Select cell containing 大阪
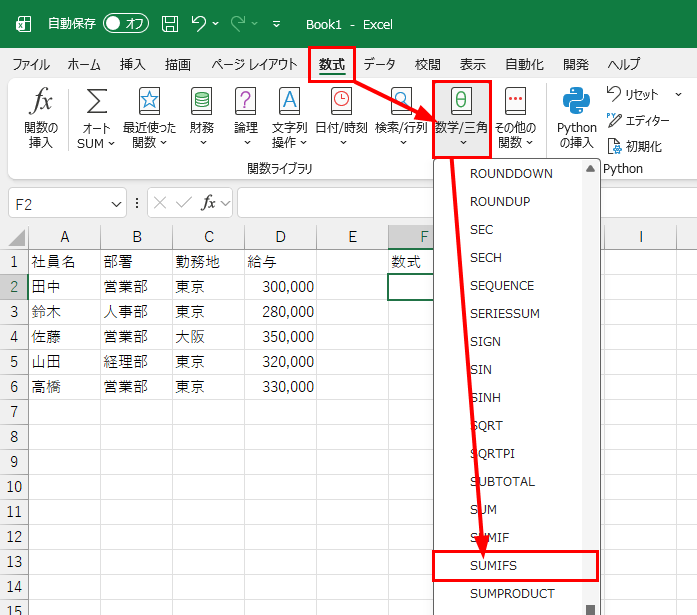This screenshot has height=615, width=697. tap(208, 337)
